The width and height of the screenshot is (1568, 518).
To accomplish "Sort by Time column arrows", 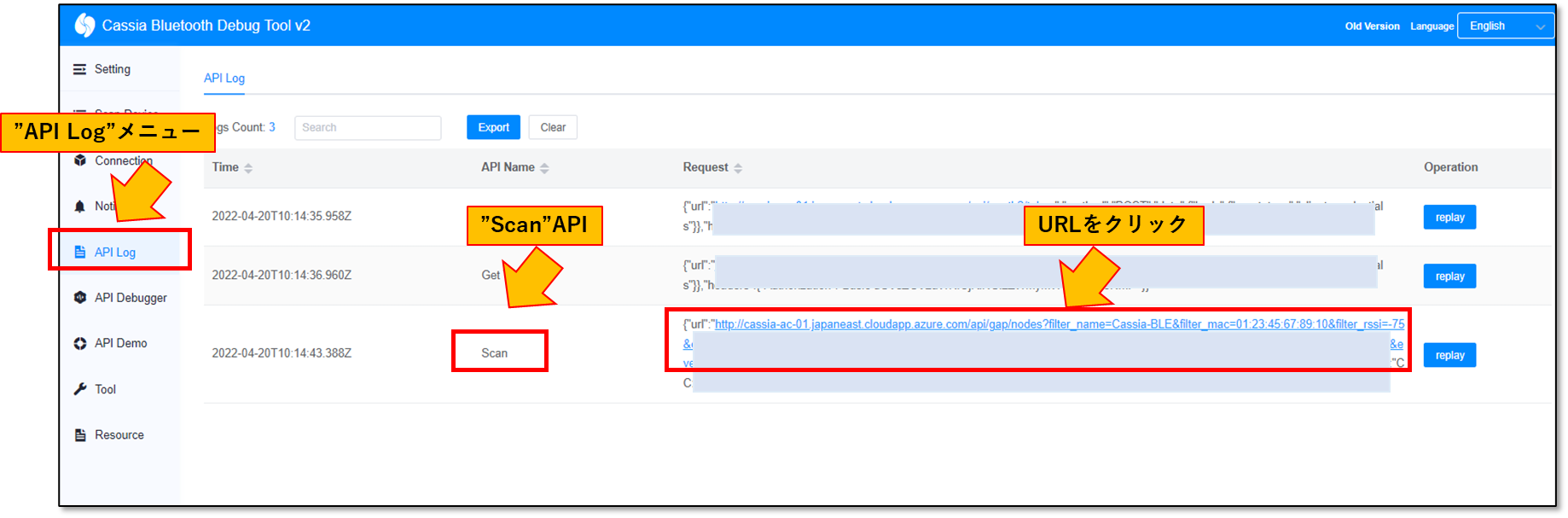I will click(x=248, y=168).
